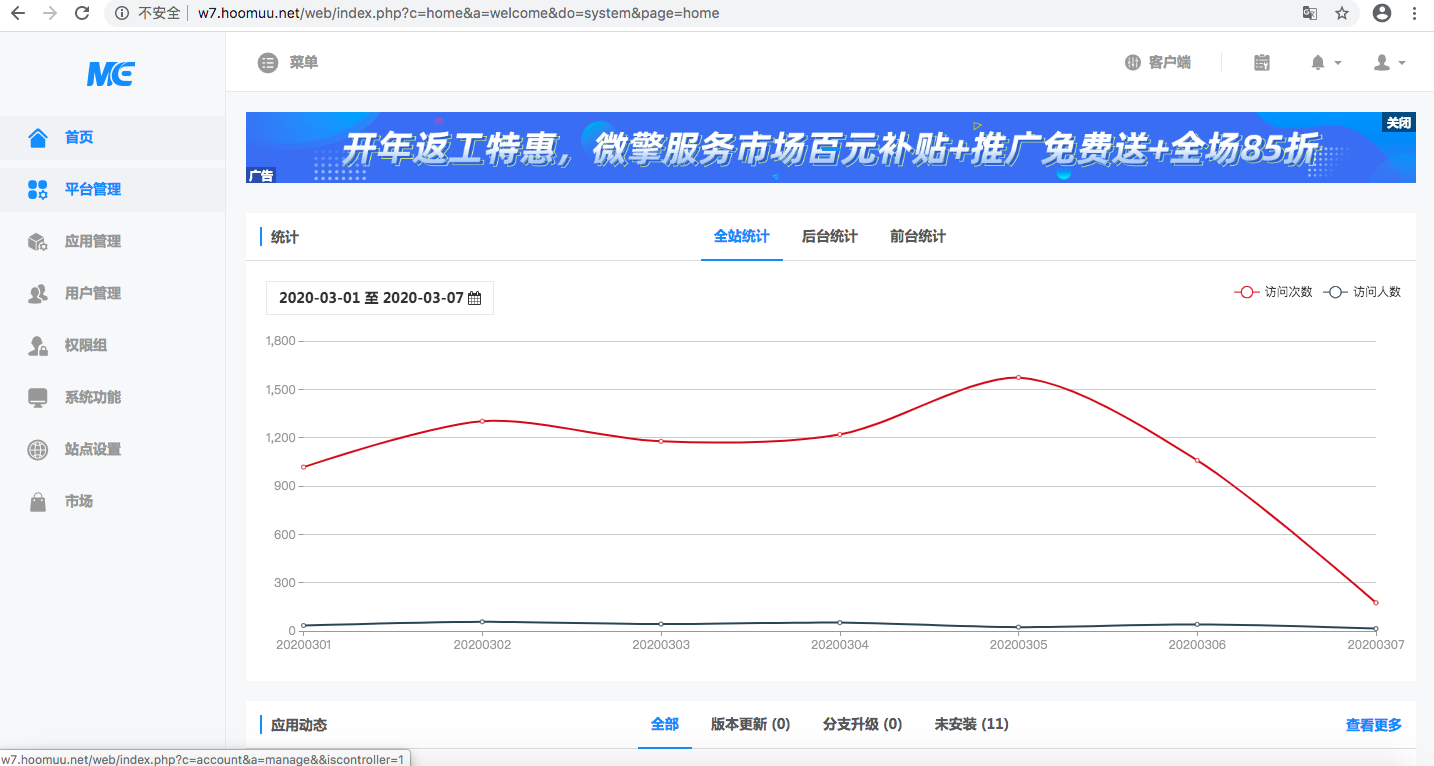Open the Chrome profile avatar icon
1434x766 pixels.
coord(1382,13)
